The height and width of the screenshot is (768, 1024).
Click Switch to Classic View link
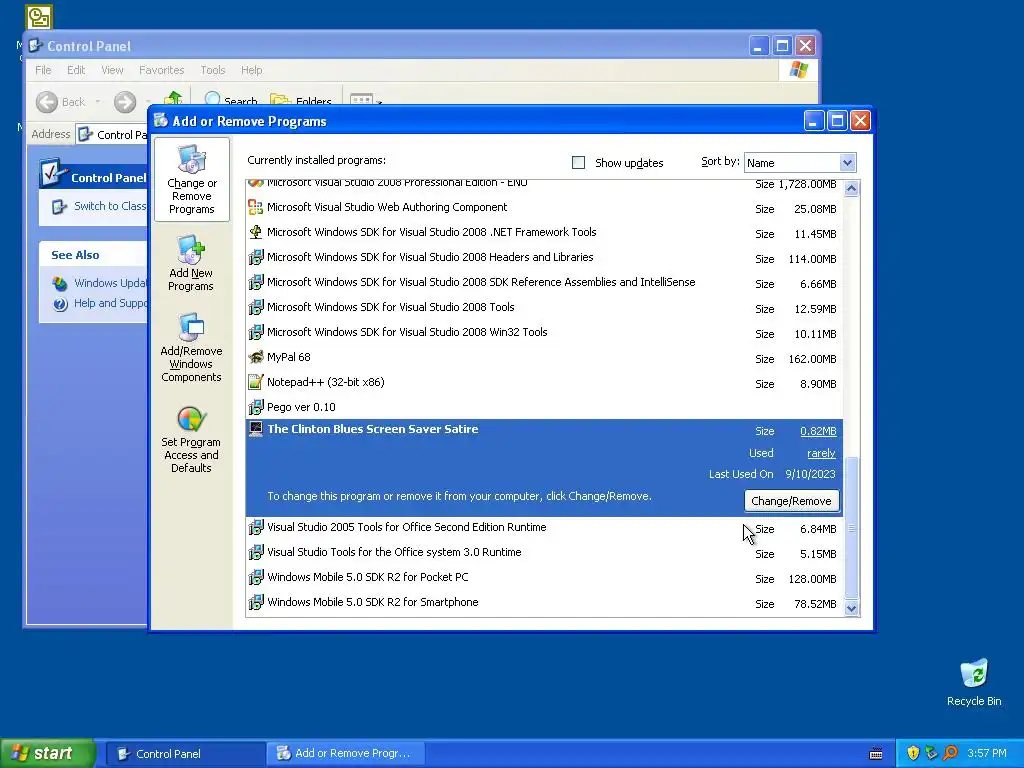[110, 206]
